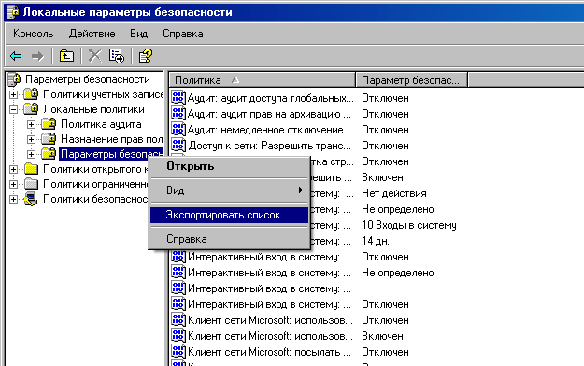This screenshot has height=366, width=584.
Task: Click the icon of the Клиент сети Microsoft: посылать policy
Action: point(178,351)
